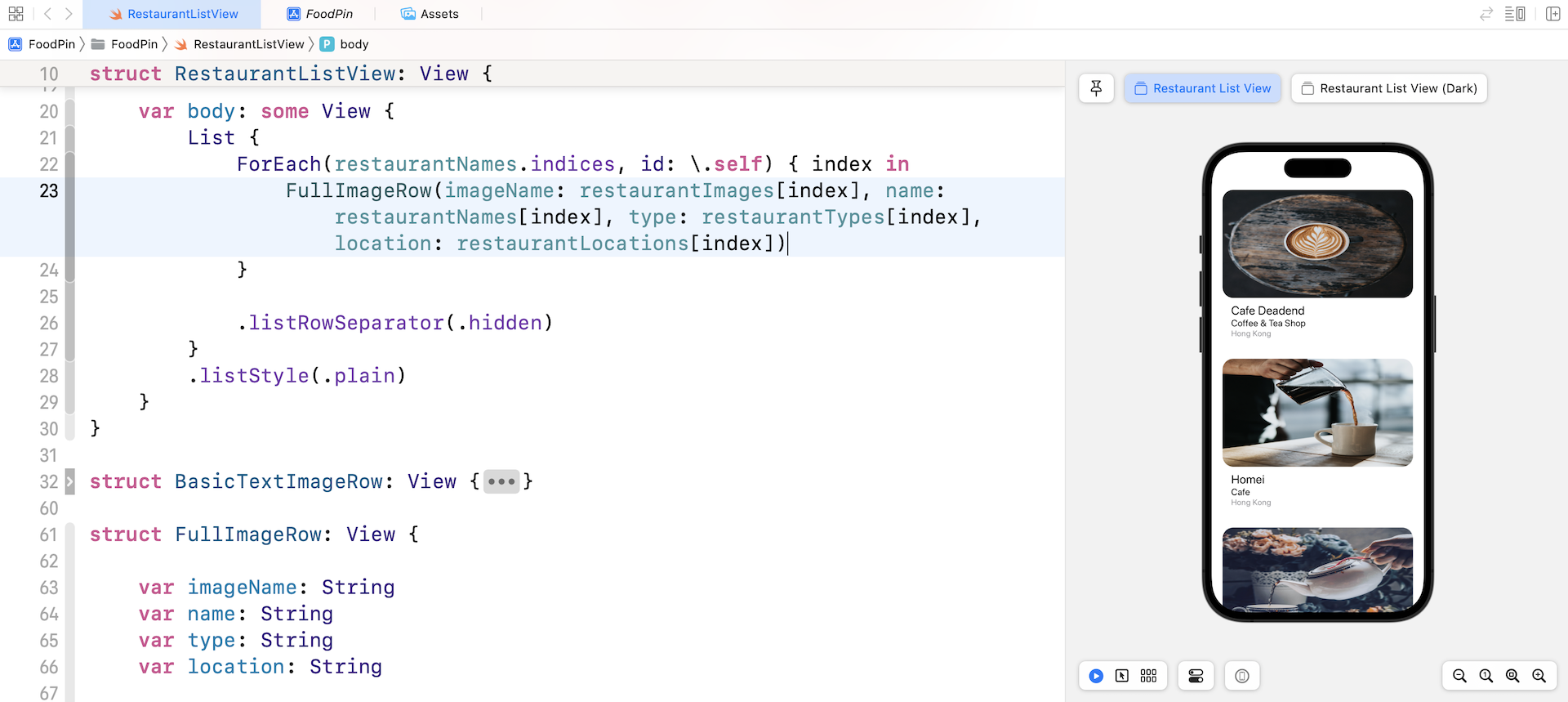Switch to the Assets tab
This screenshot has width=1568, height=702.
coord(430,14)
